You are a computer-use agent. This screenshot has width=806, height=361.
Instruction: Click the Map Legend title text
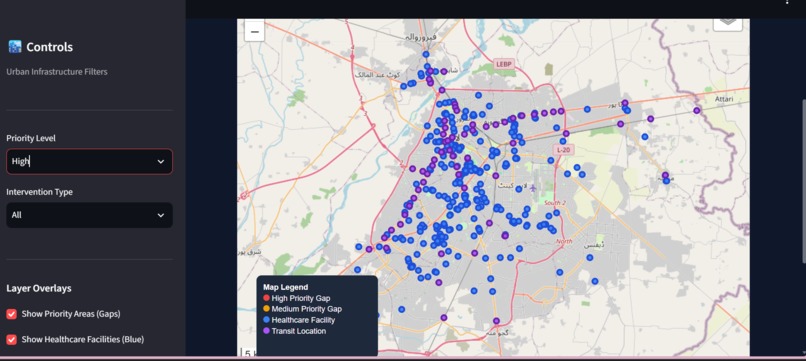pos(285,287)
